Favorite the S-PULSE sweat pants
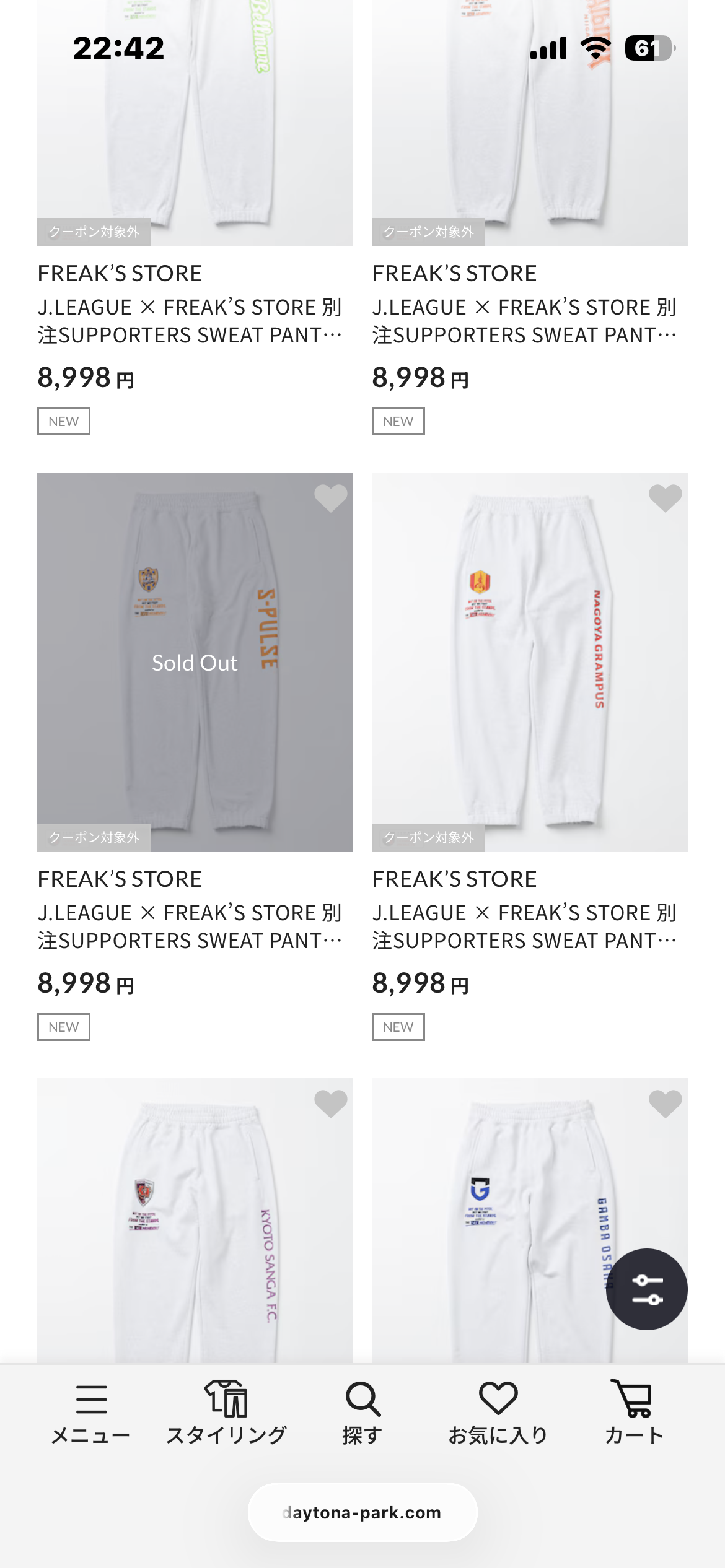 (x=330, y=498)
